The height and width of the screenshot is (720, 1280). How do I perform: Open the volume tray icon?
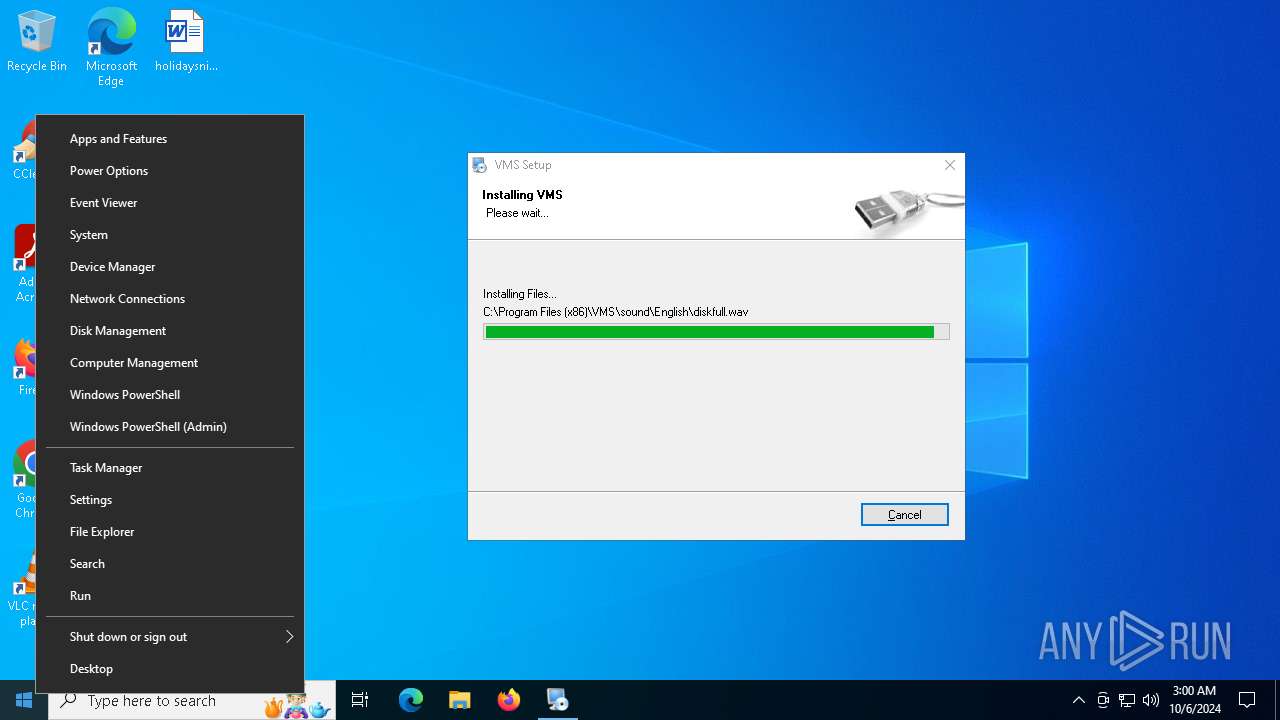tap(1151, 700)
